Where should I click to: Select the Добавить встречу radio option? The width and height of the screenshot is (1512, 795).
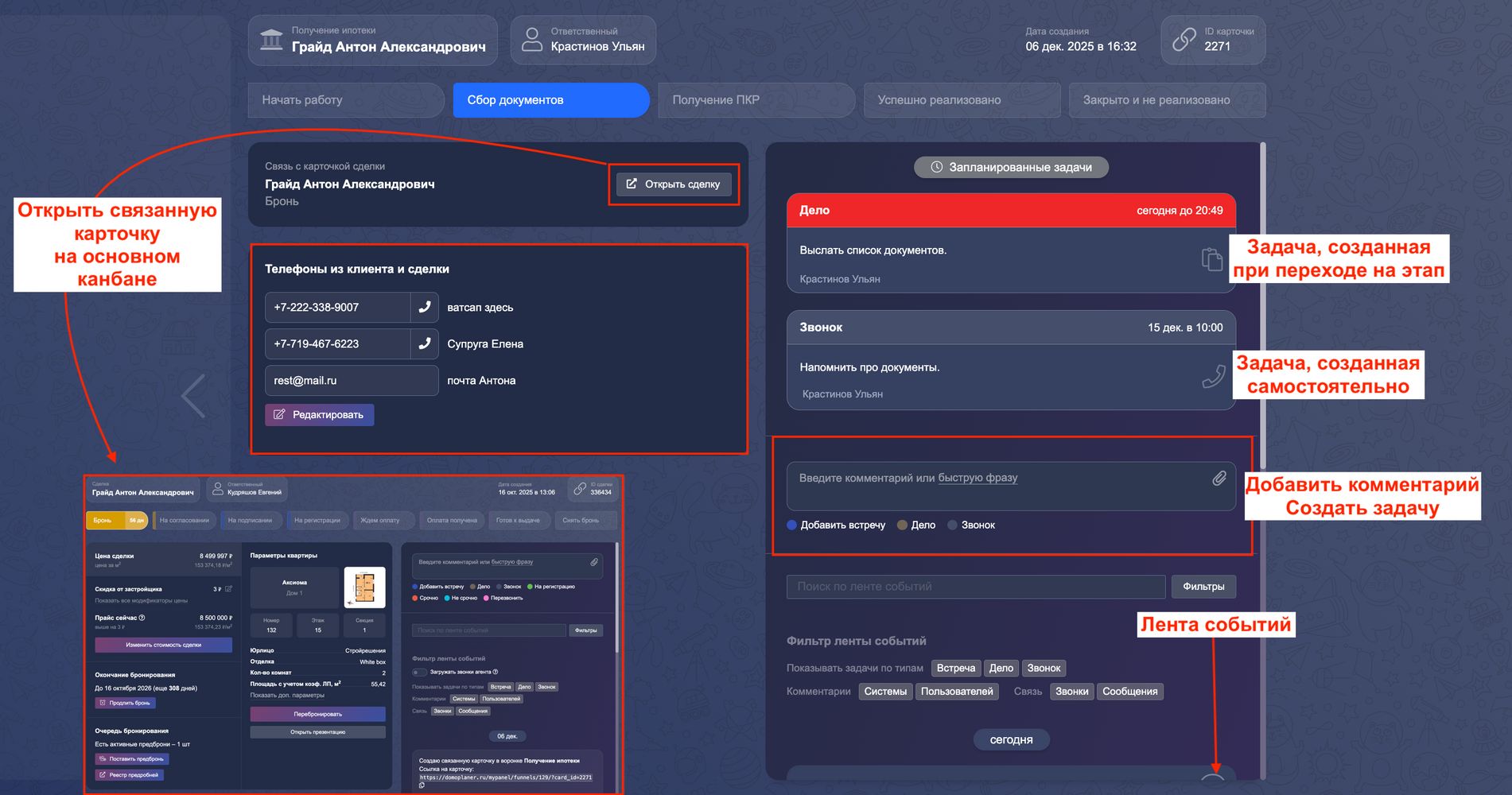click(836, 525)
